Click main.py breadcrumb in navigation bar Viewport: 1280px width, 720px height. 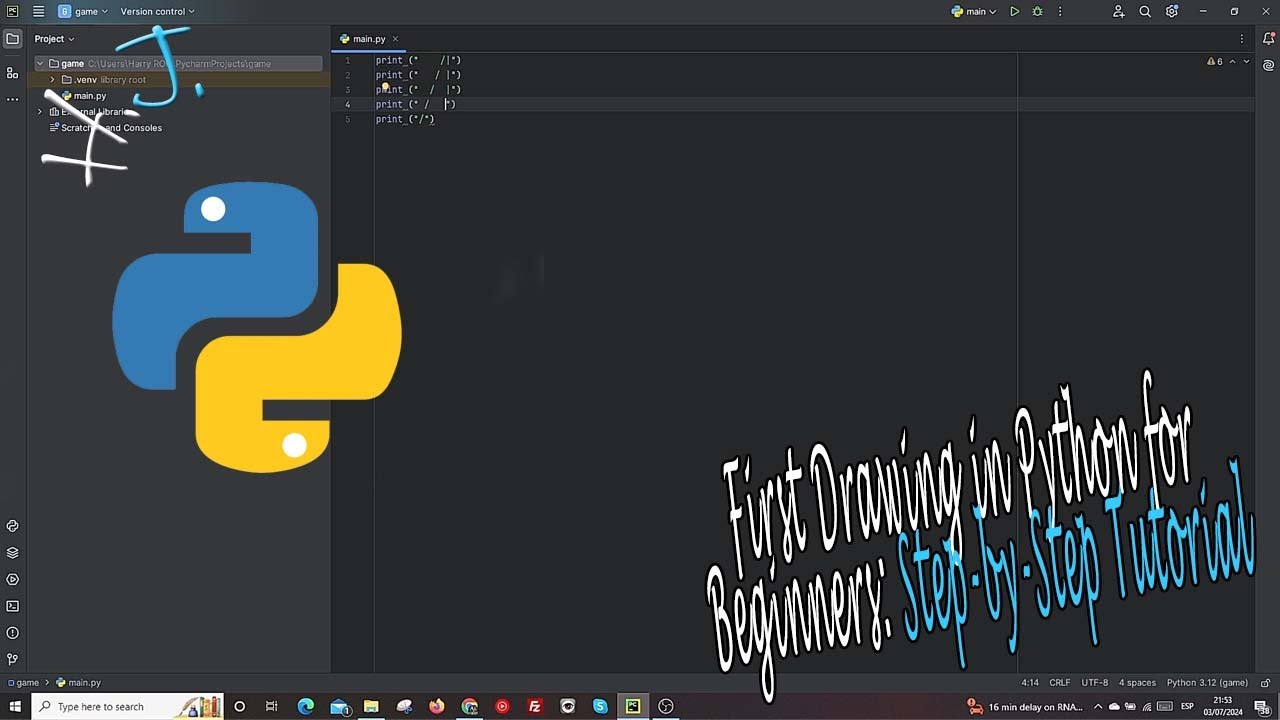point(79,682)
